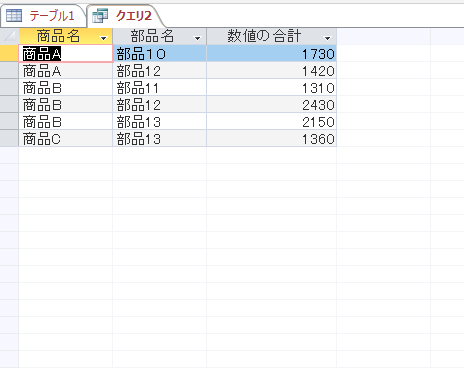Click the 部品12 cell in the 1420 row

[x=160, y=71]
